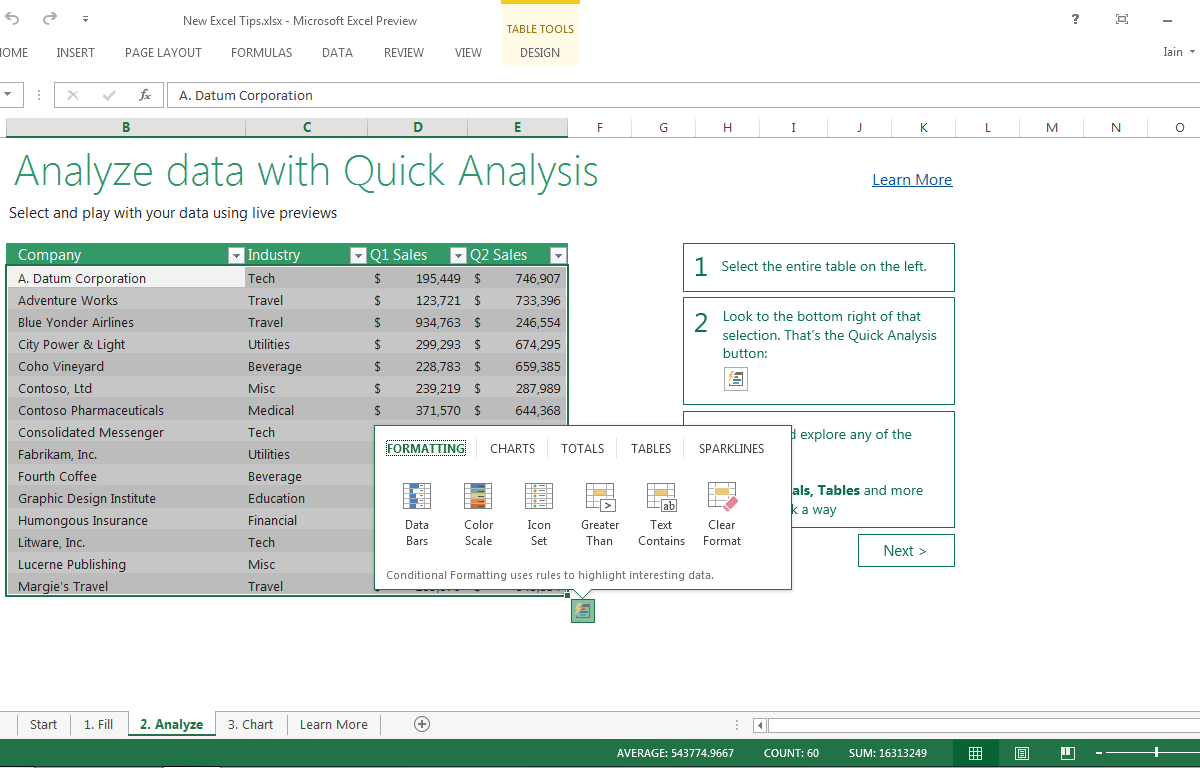Apply Color Scale formatting

(478, 514)
